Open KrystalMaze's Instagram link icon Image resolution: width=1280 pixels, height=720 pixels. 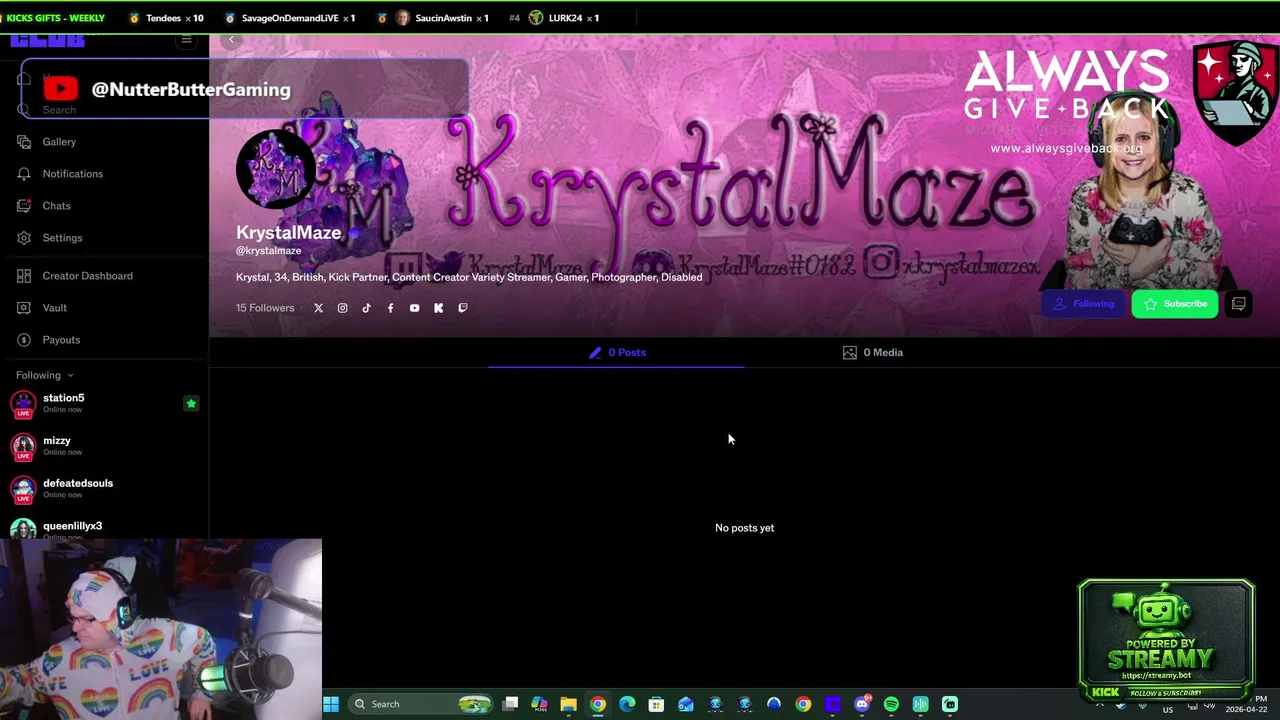pos(342,308)
